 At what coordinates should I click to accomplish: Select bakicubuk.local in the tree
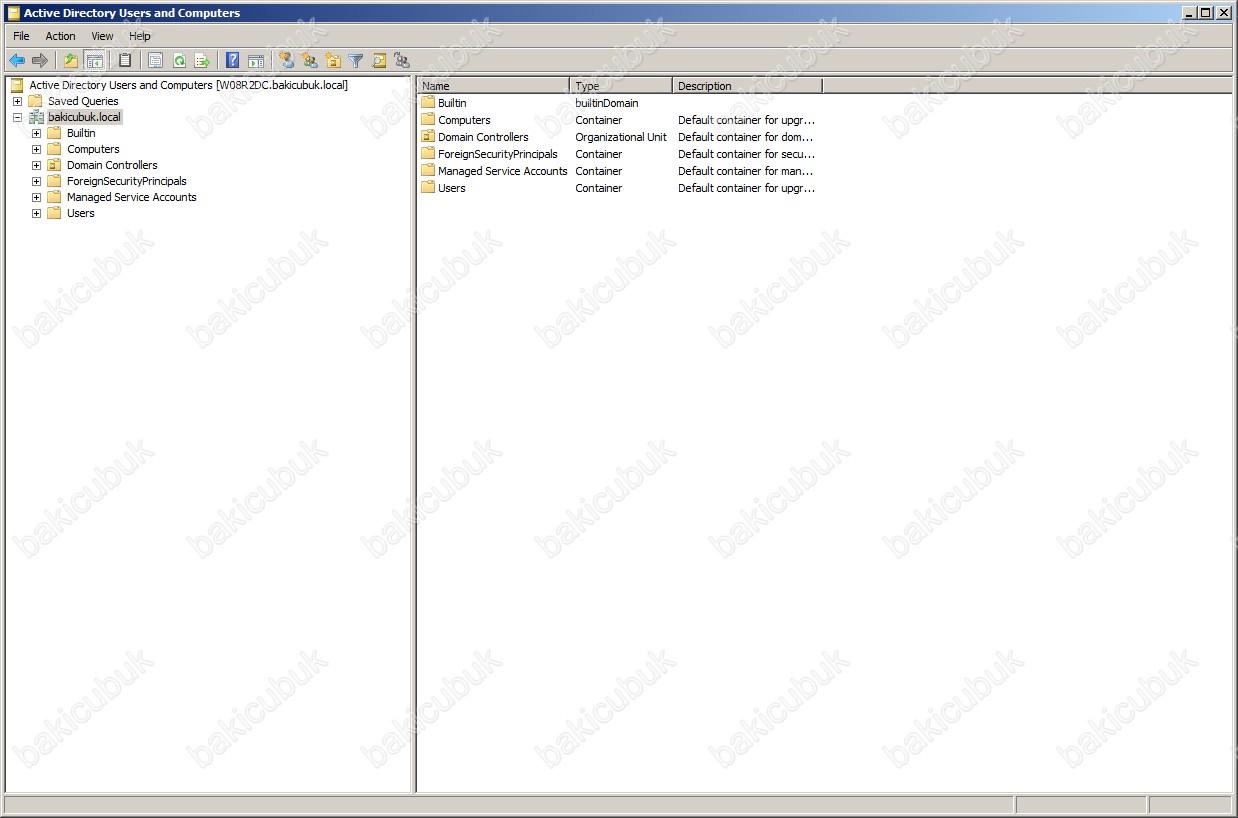[x=84, y=117]
